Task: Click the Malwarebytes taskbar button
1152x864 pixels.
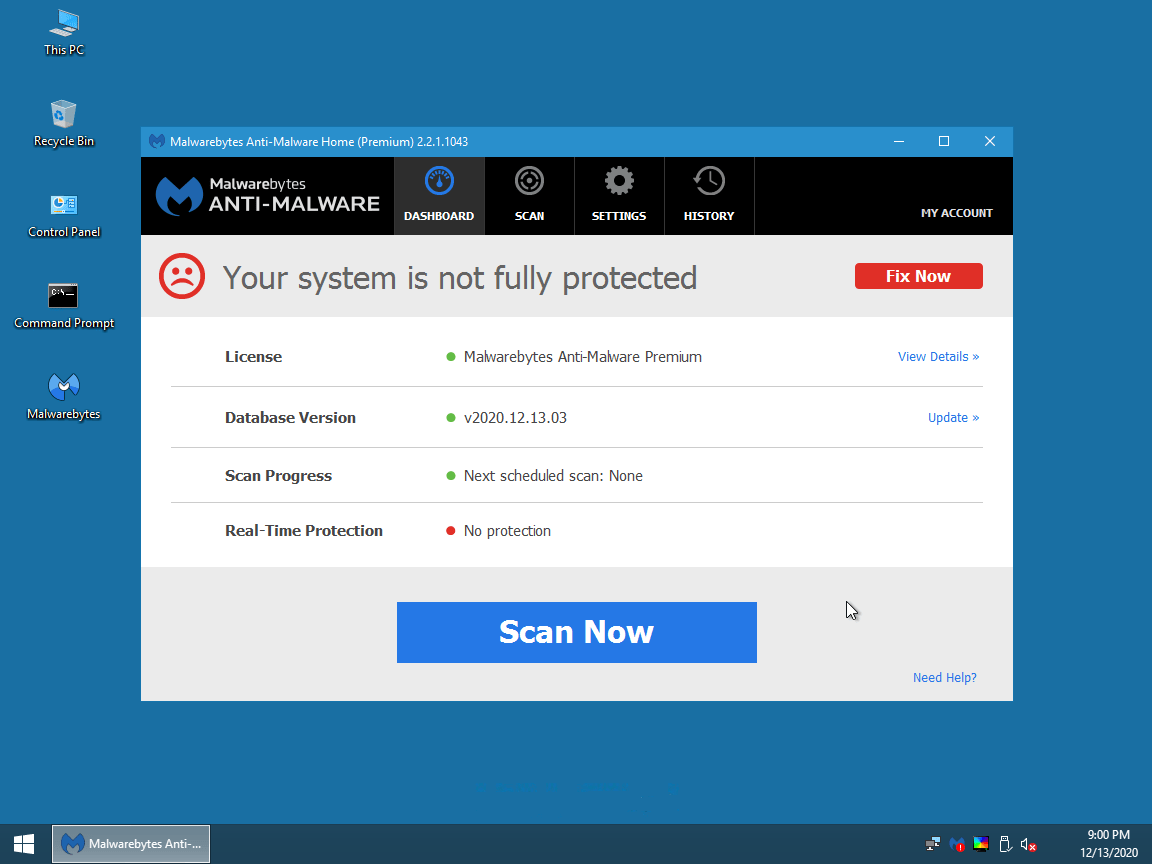Action: [x=130, y=843]
